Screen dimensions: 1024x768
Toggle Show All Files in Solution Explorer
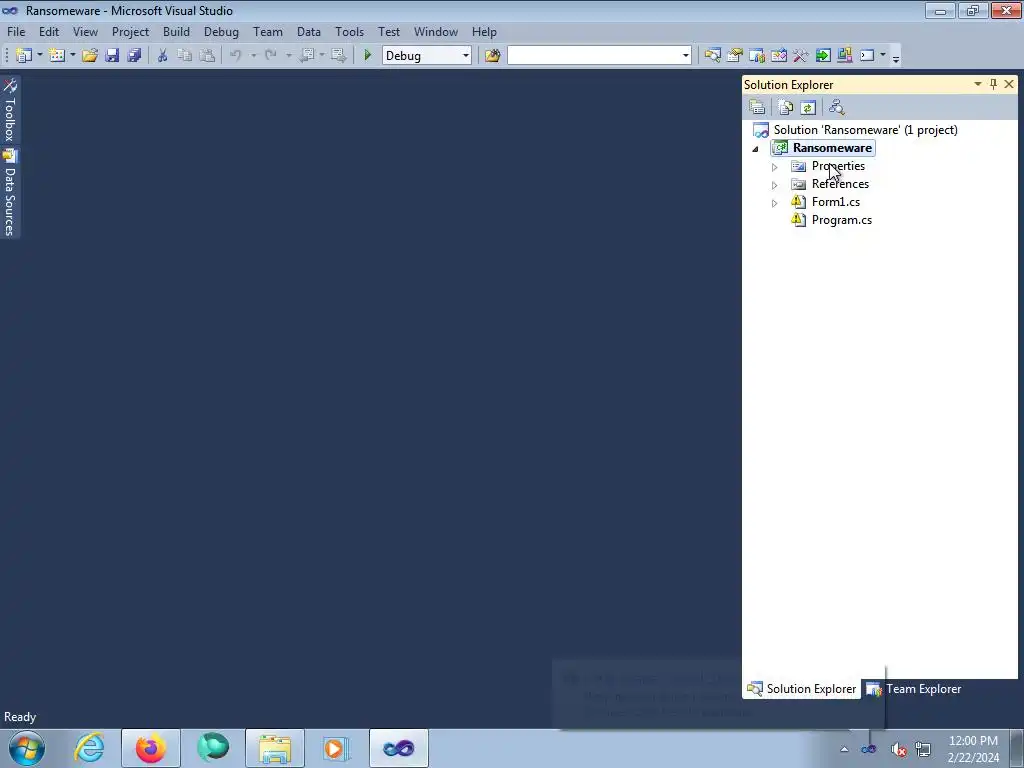[x=786, y=107]
